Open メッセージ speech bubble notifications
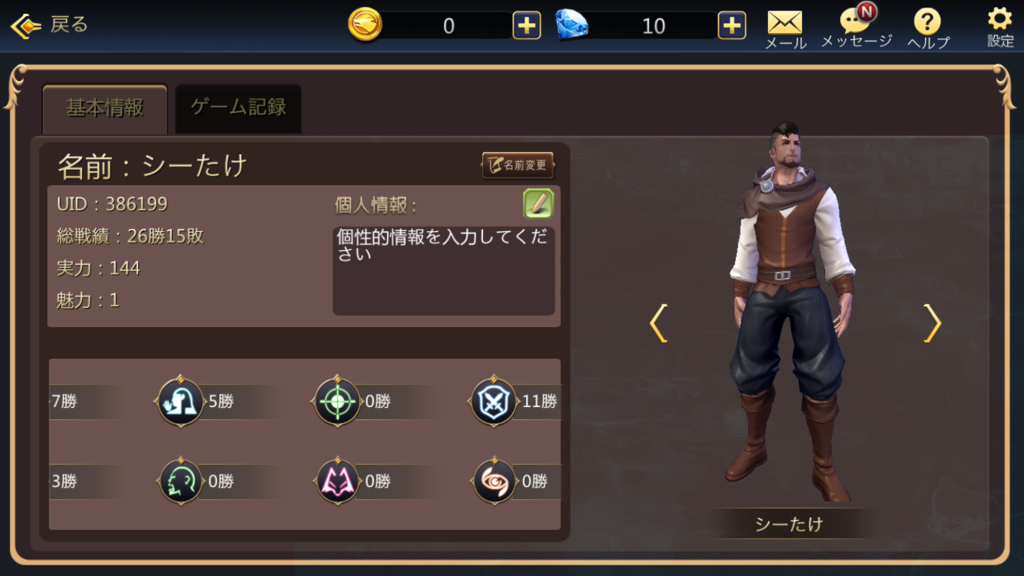 pos(856,27)
